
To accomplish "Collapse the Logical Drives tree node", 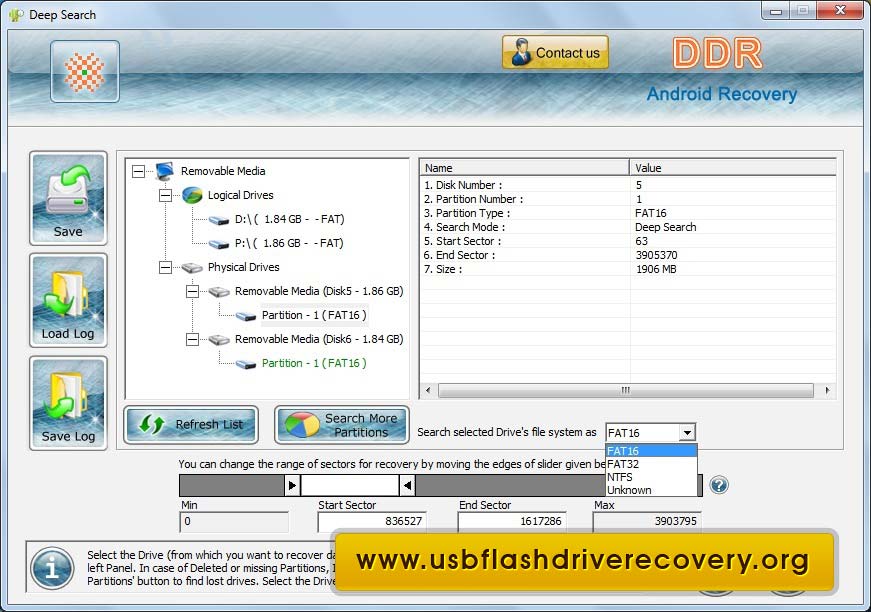I will 165,195.
